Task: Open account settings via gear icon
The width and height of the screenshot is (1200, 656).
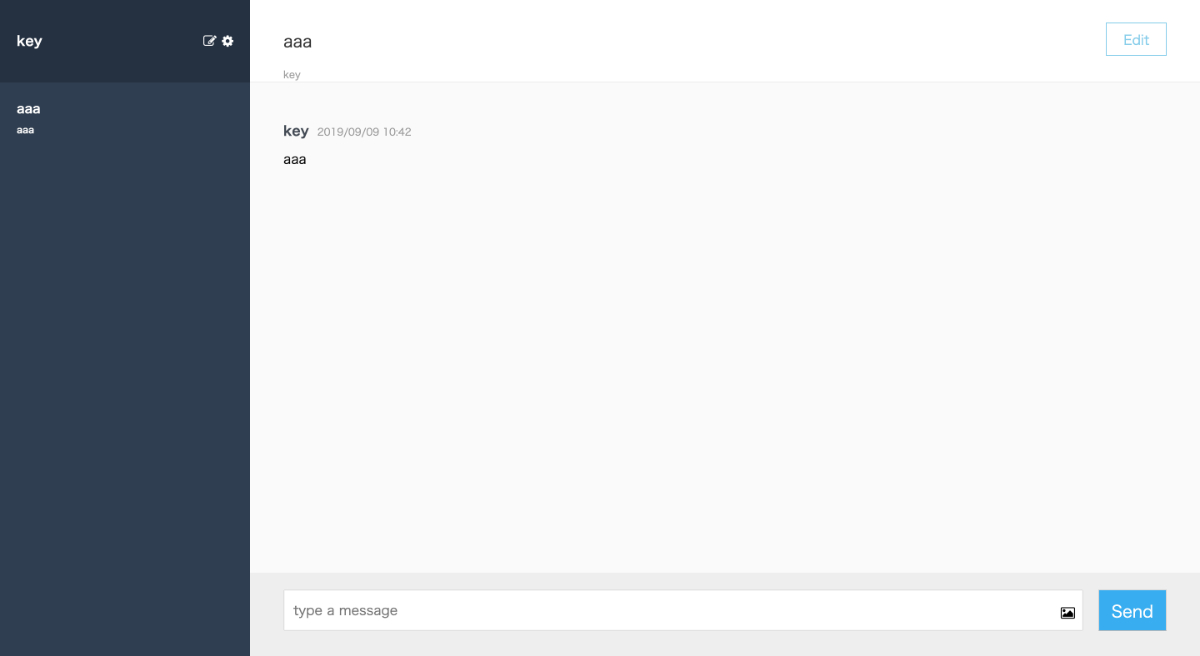Action: (228, 41)
